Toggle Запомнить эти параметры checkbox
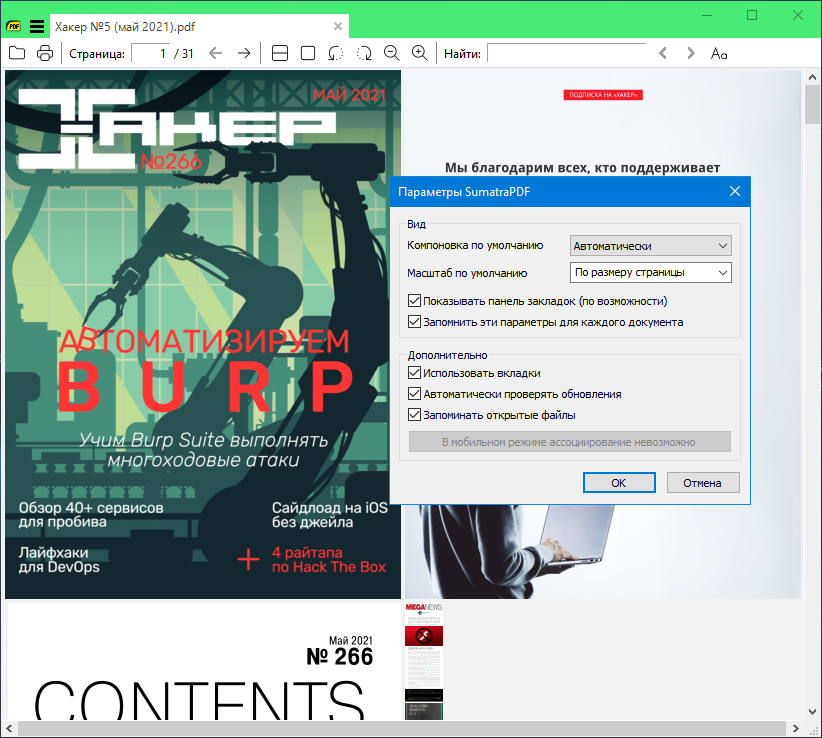The height and width of the screenshot is (738, 822). [414, 322]
